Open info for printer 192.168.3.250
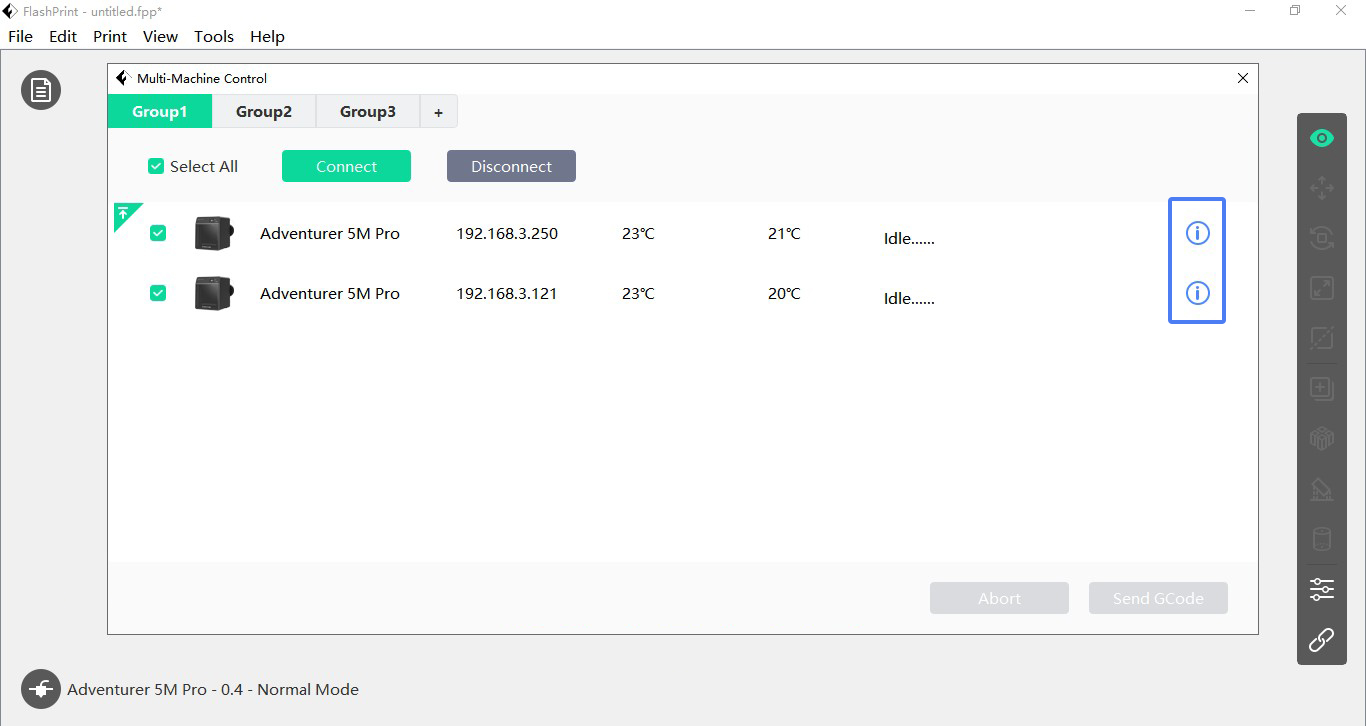This screenshot has width=1366, height=726. point(1197,233)
